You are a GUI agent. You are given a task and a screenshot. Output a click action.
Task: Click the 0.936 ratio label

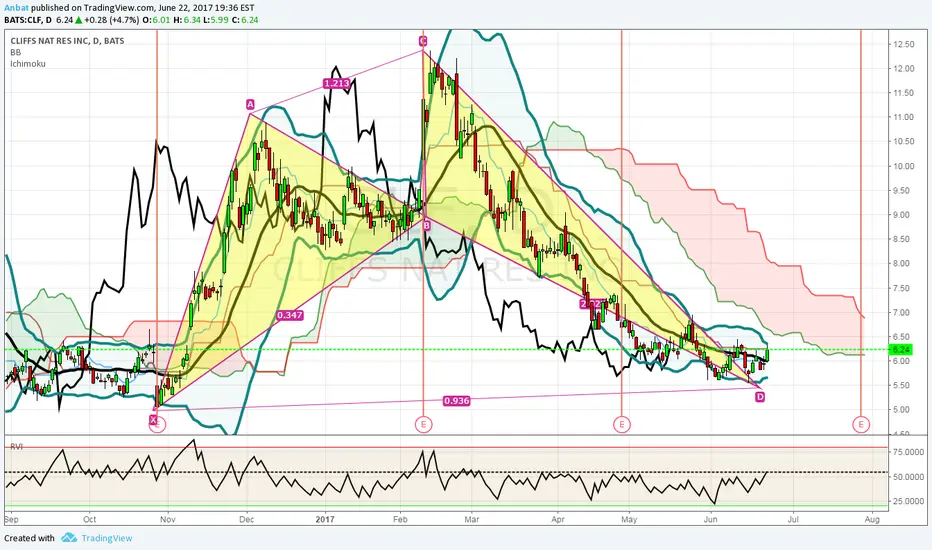[456, 401]
